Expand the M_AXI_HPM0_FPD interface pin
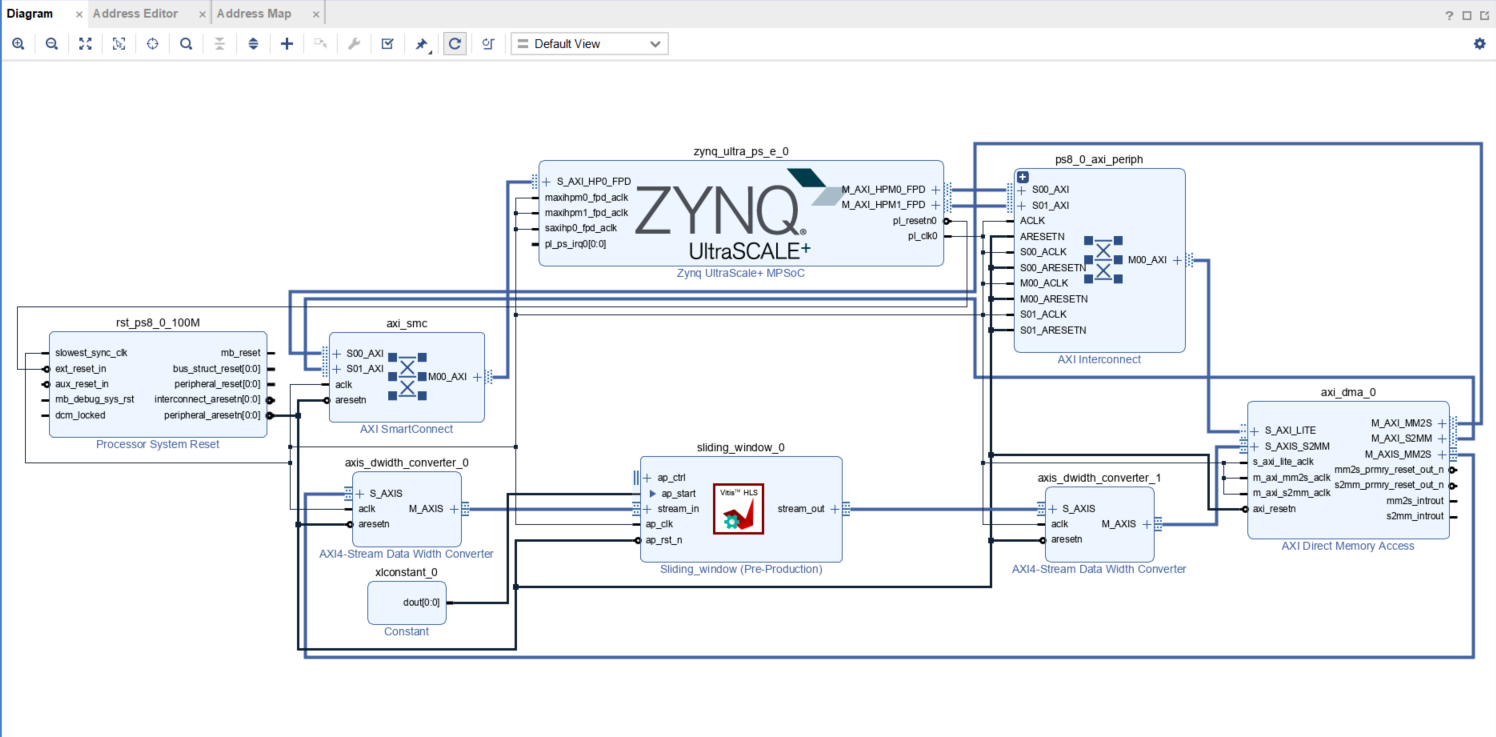 click(936, 189)
